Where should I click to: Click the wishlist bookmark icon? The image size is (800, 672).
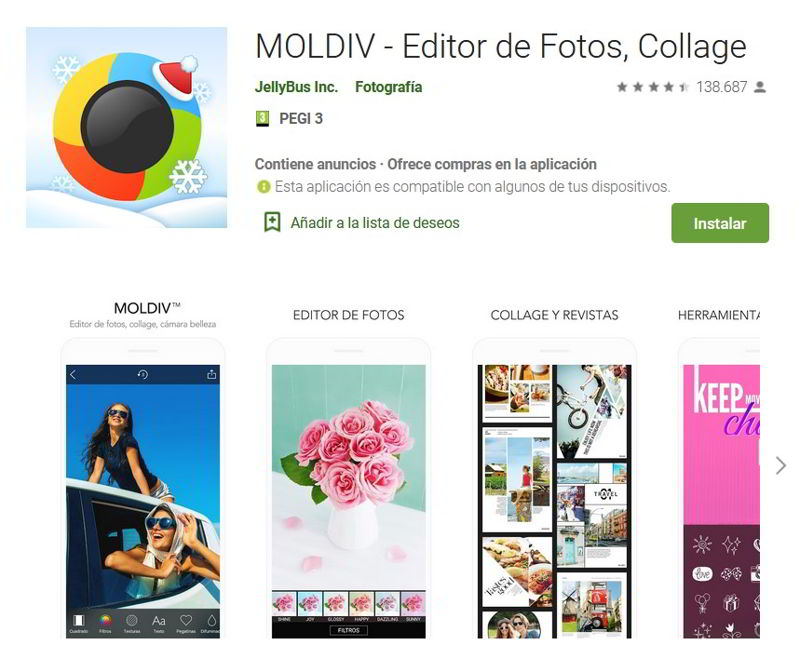[272, 222]
